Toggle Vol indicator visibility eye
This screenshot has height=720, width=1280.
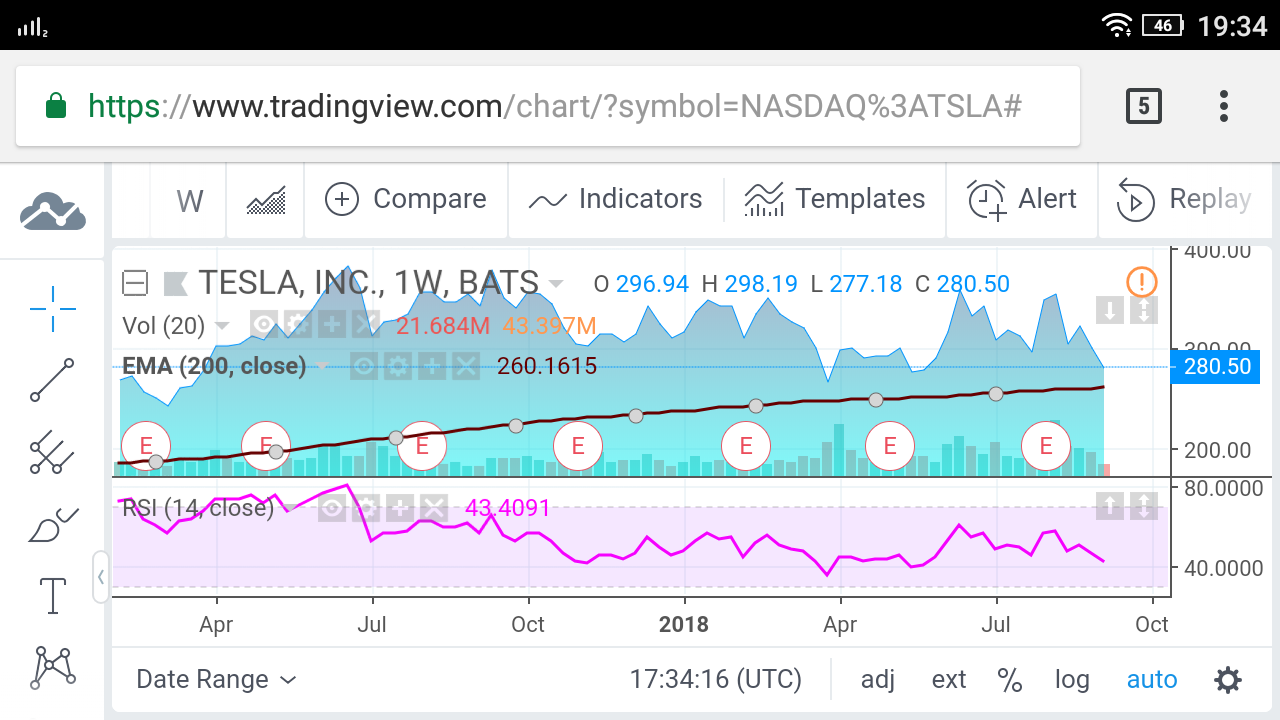click(264, 324)
